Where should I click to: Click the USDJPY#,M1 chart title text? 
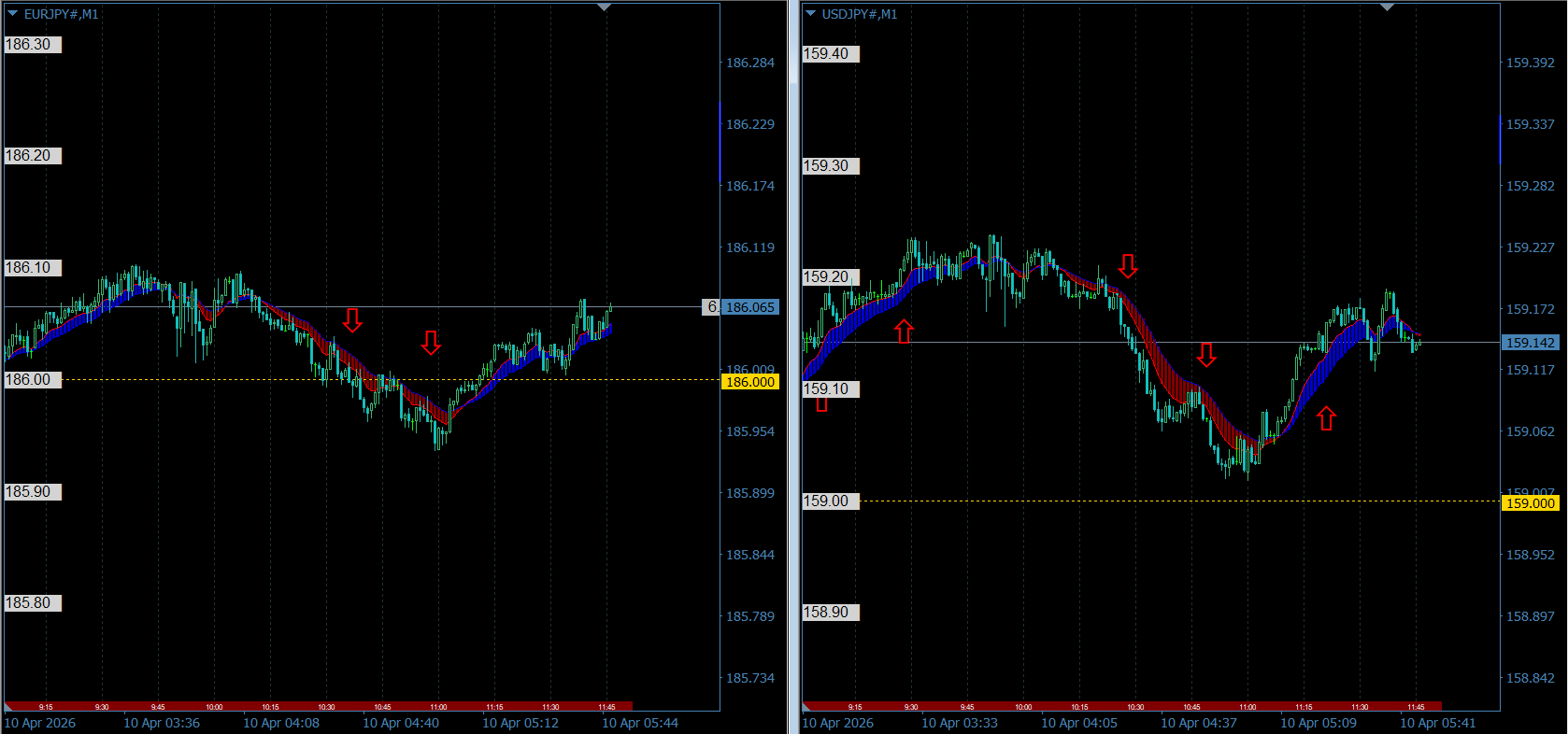point(859,14)
